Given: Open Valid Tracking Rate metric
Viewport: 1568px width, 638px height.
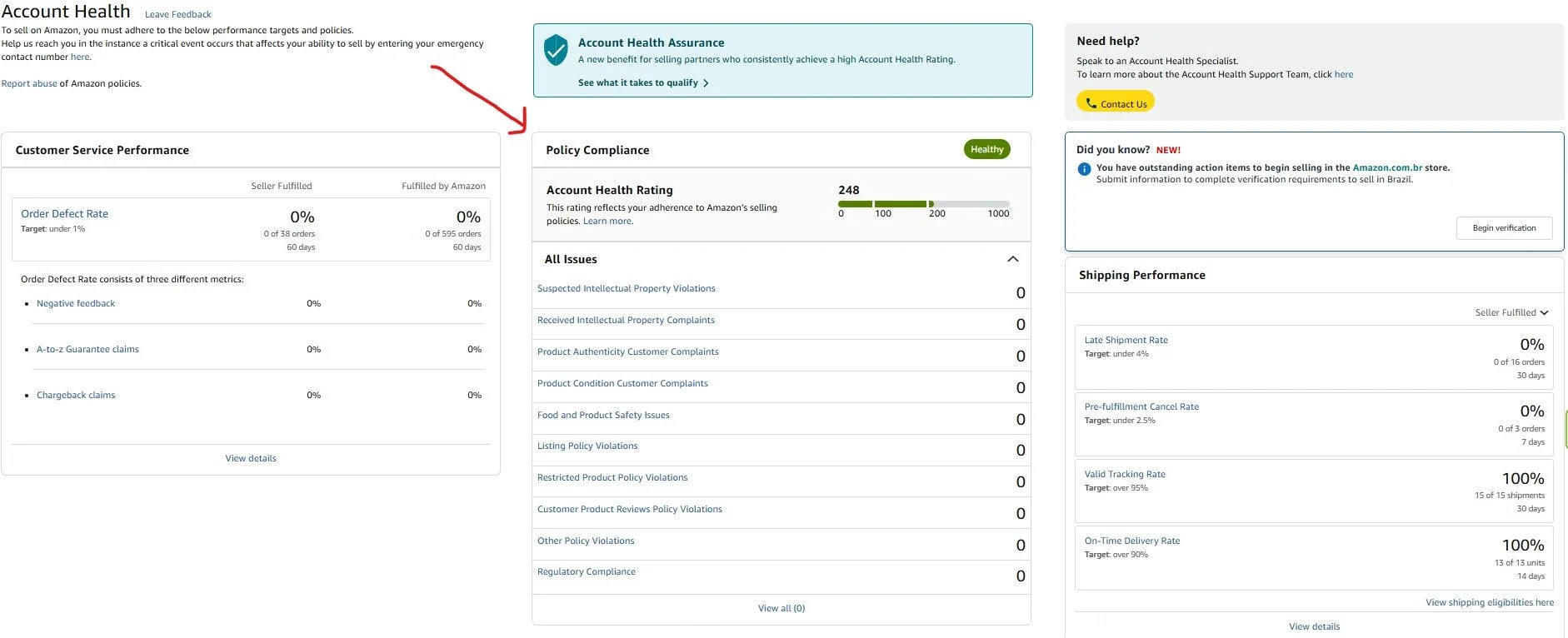Looking at the screenshot, I should (1125, 474).
